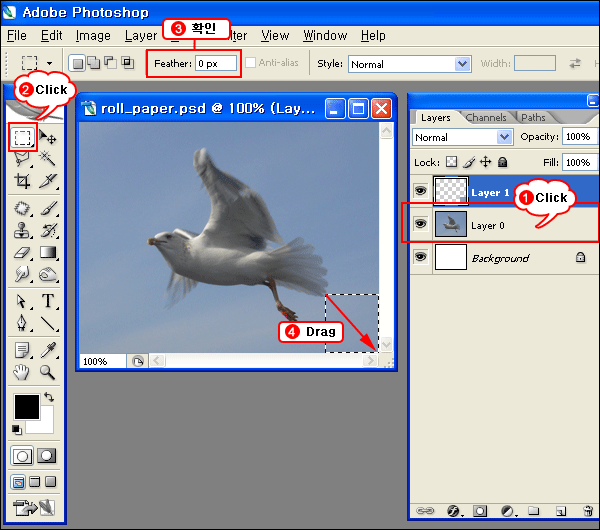This screenshot has height=530, width=600.
Task: Select the Smudge tool
Action: [22, 274]
